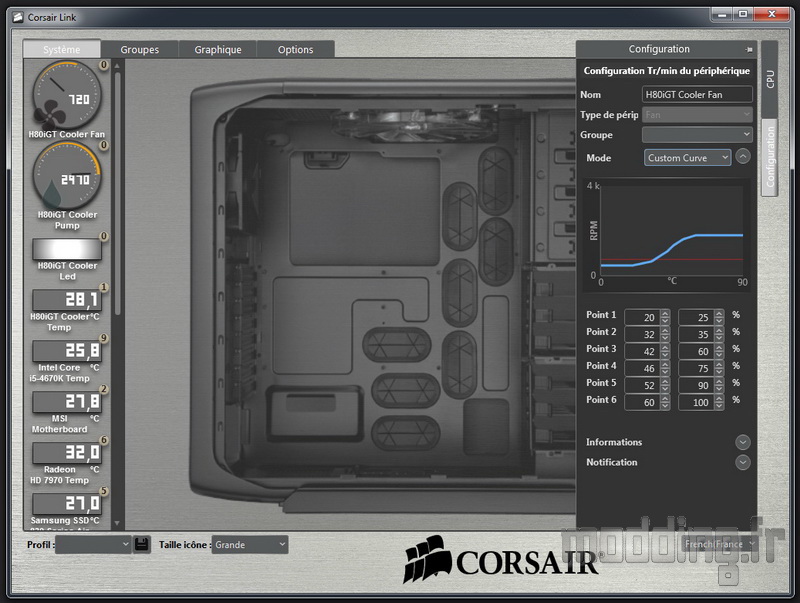This screenshot has height=603, width=800.
Task: Minimize the Corsair Link window
Action: pos(721,14)
